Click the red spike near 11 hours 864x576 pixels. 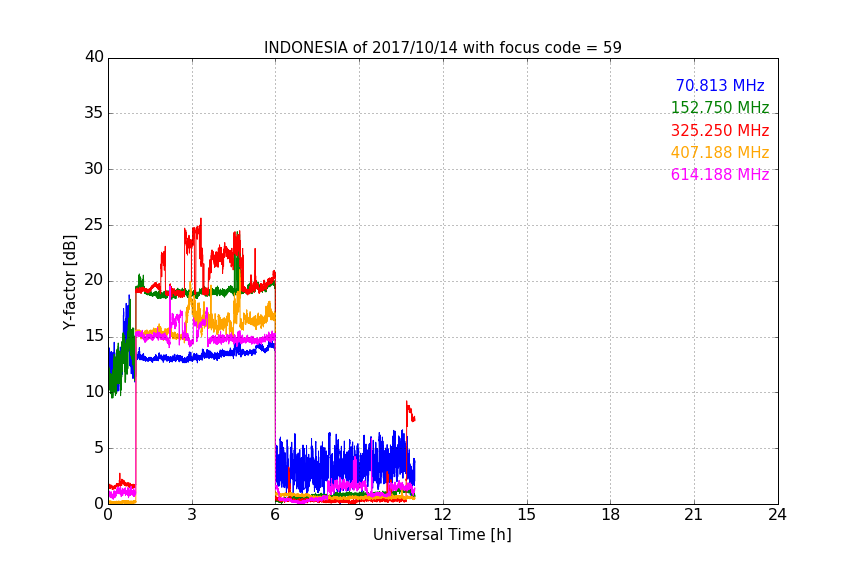tap(410, 413)
